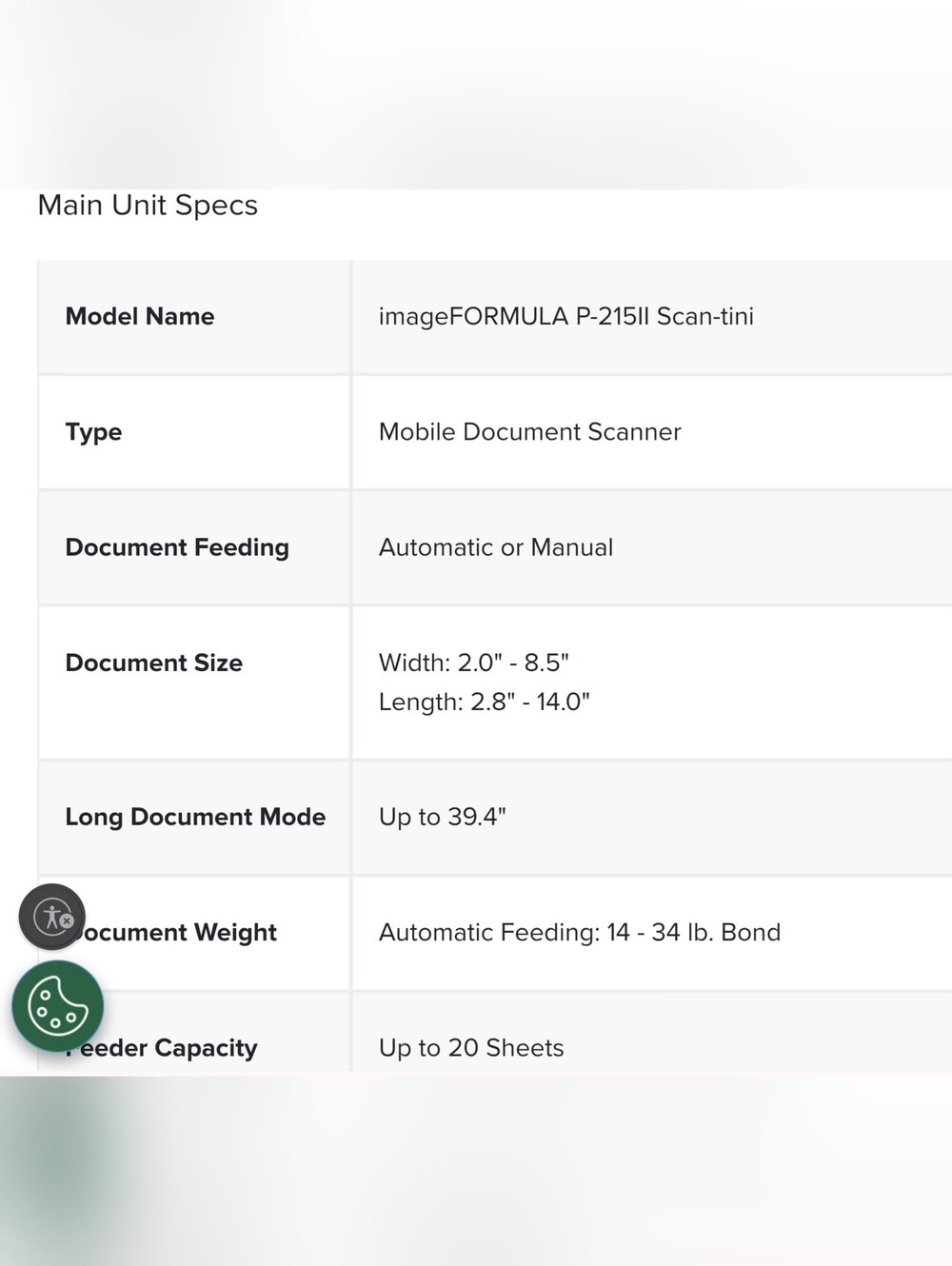Click the Up to 39.4" value

click(443, 817)
